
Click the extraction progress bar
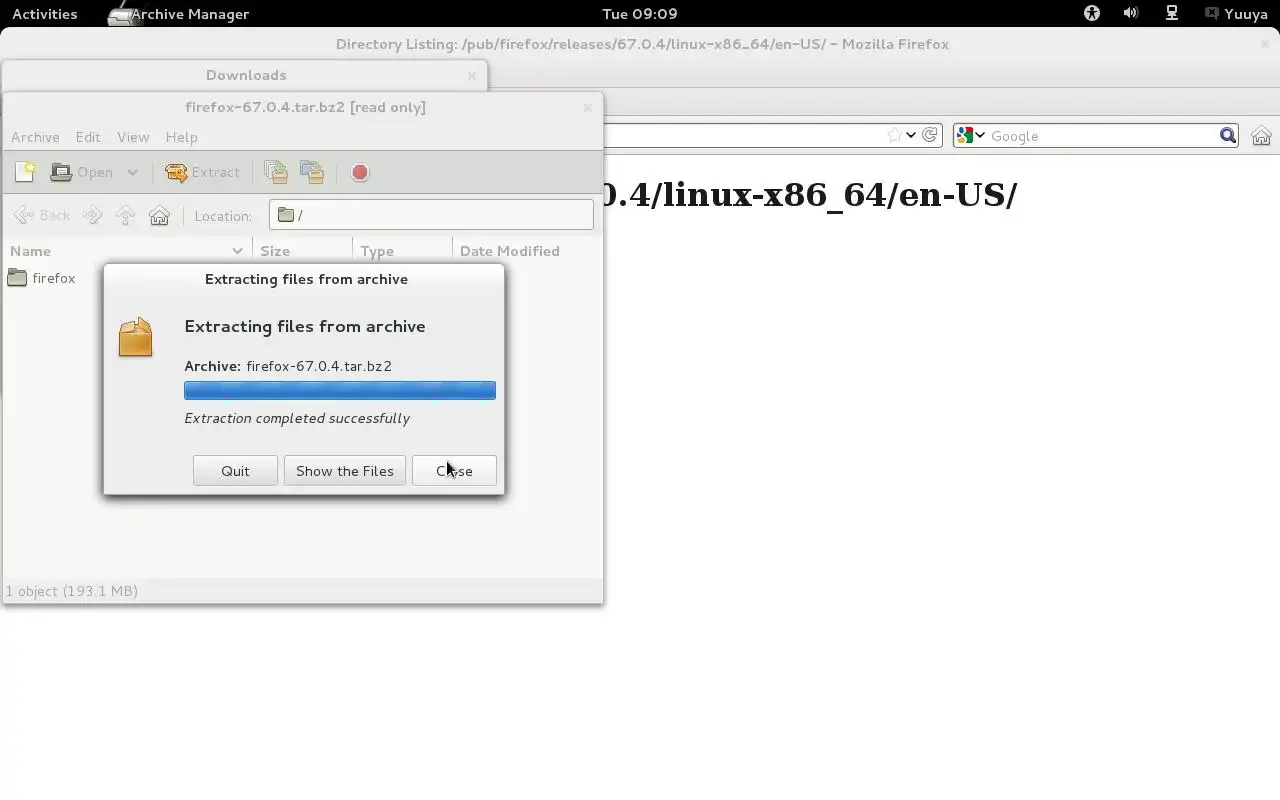[x=340, y=390]
